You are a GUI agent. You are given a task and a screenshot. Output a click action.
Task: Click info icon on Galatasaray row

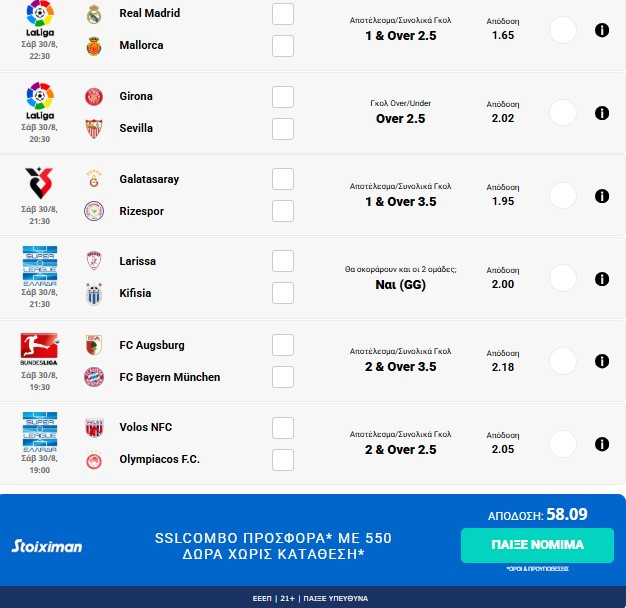[602, 196]
